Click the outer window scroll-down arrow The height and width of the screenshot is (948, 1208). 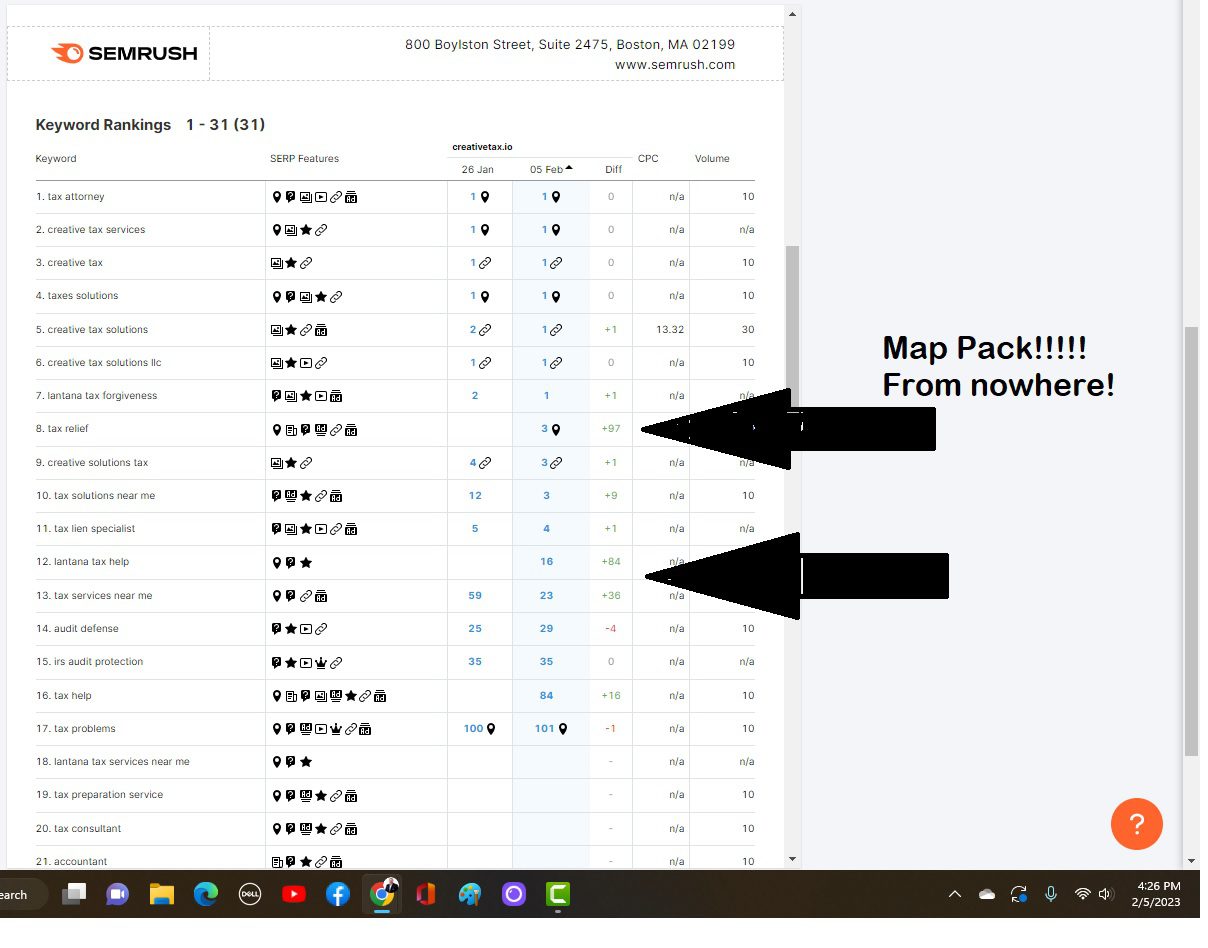[x=1191, y=861]
